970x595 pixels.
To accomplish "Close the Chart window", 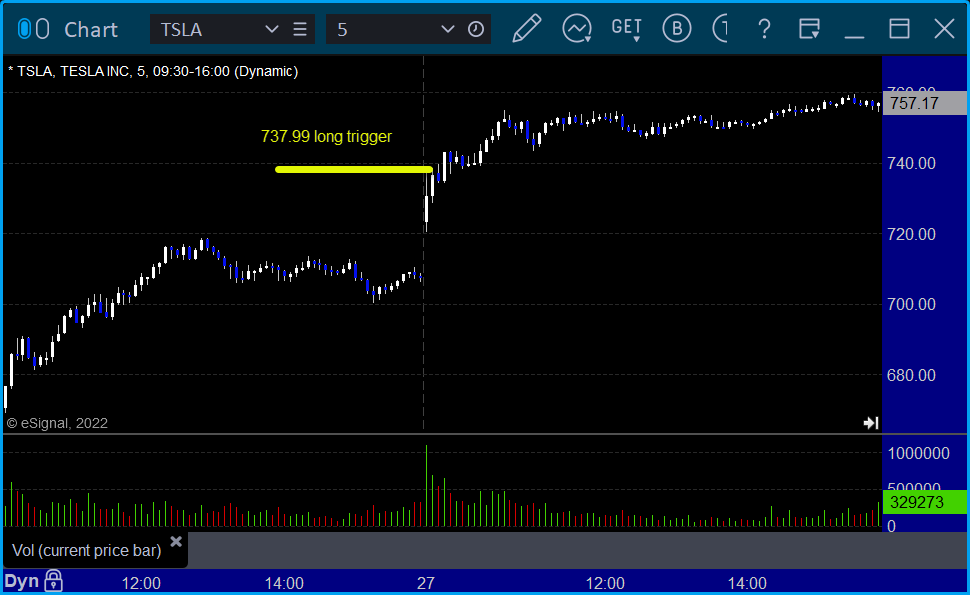I will pyautogui.click(x=945, y=28).
